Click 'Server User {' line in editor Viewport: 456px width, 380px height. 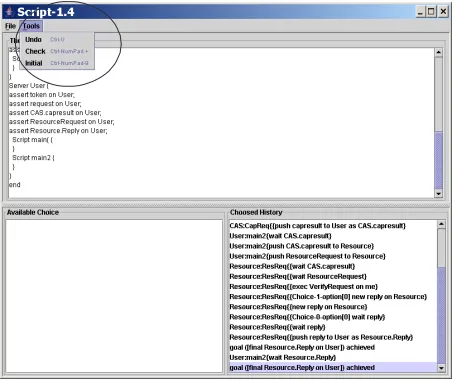(29, 86)
